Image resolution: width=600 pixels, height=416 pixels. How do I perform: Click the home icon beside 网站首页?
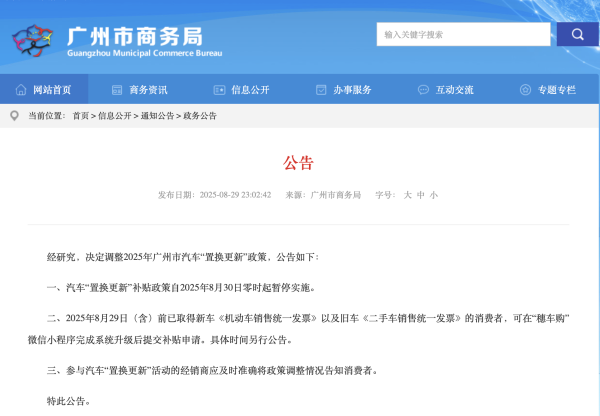[x=21, y=90]
